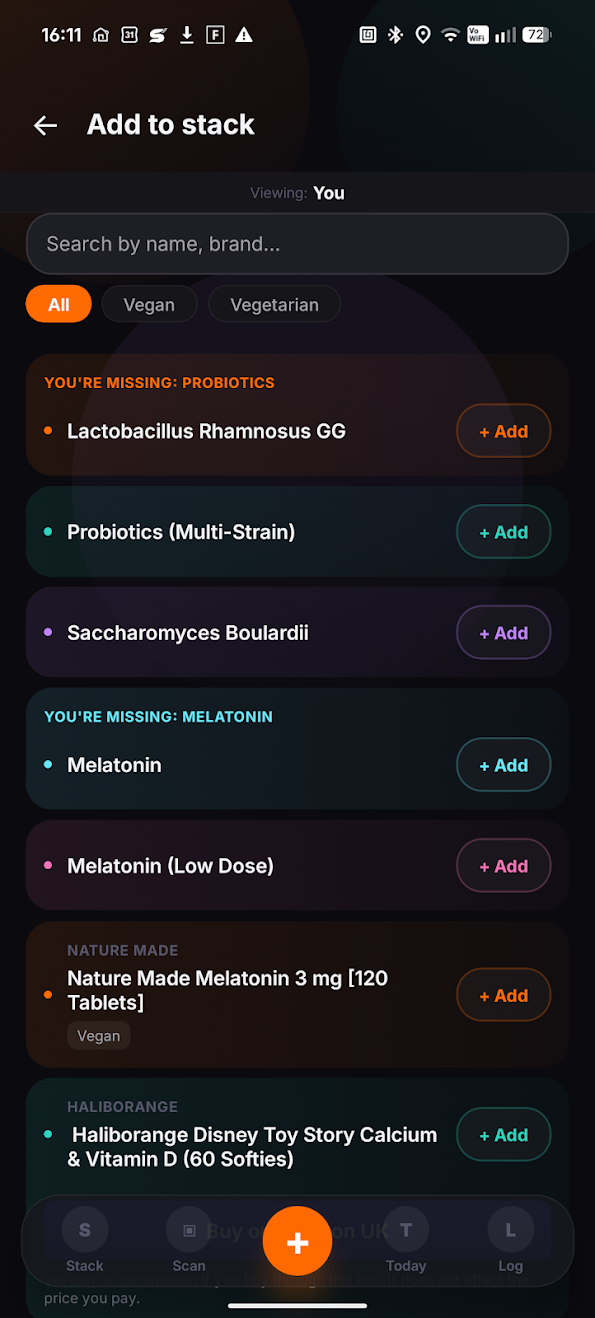595x1318 pixels.
Task: Open the Scan tab icon
Action: [x=189, y=1230]
